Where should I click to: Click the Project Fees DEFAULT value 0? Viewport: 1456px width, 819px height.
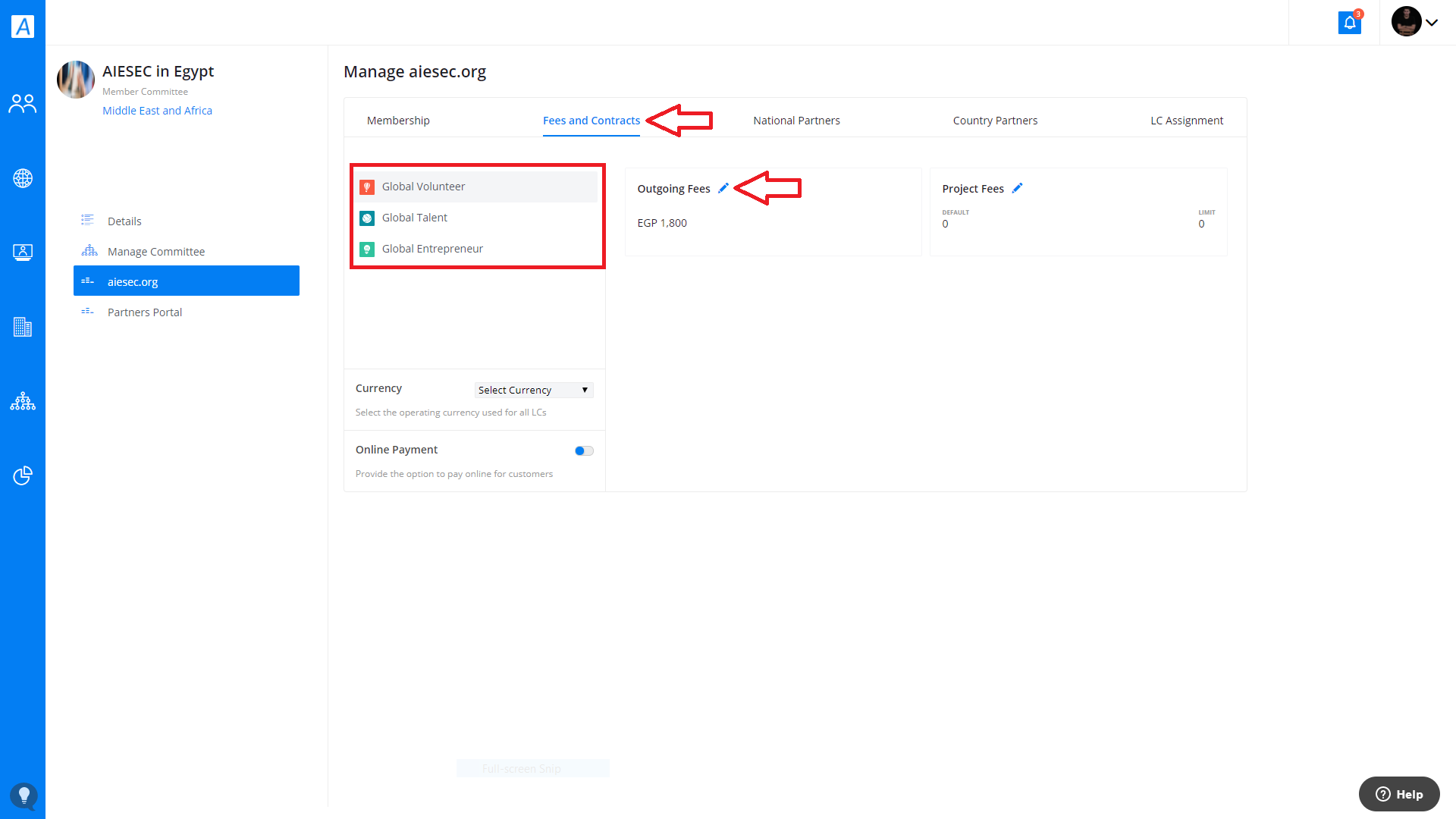(x=945, y=224)
